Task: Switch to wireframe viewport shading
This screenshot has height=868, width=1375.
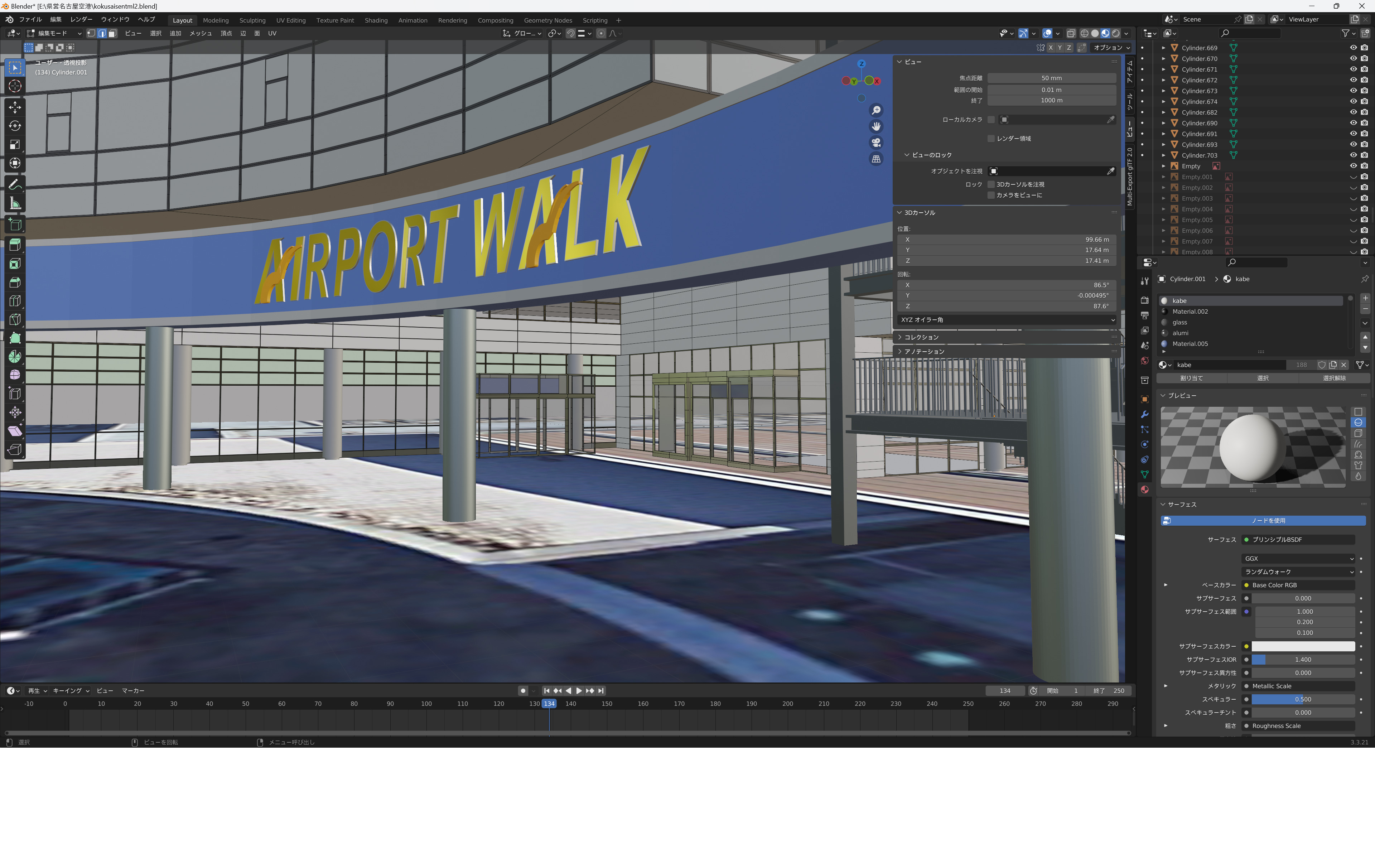Action: pyautogui.click(x=1084, y=34)
